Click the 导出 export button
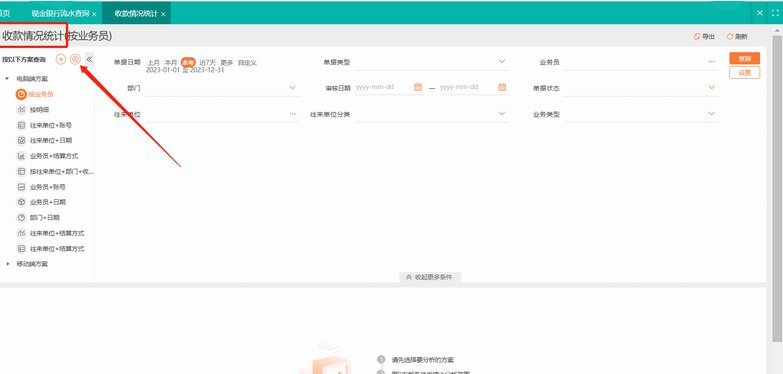This screenshot has height=374, width=783. tap(705, 36)
